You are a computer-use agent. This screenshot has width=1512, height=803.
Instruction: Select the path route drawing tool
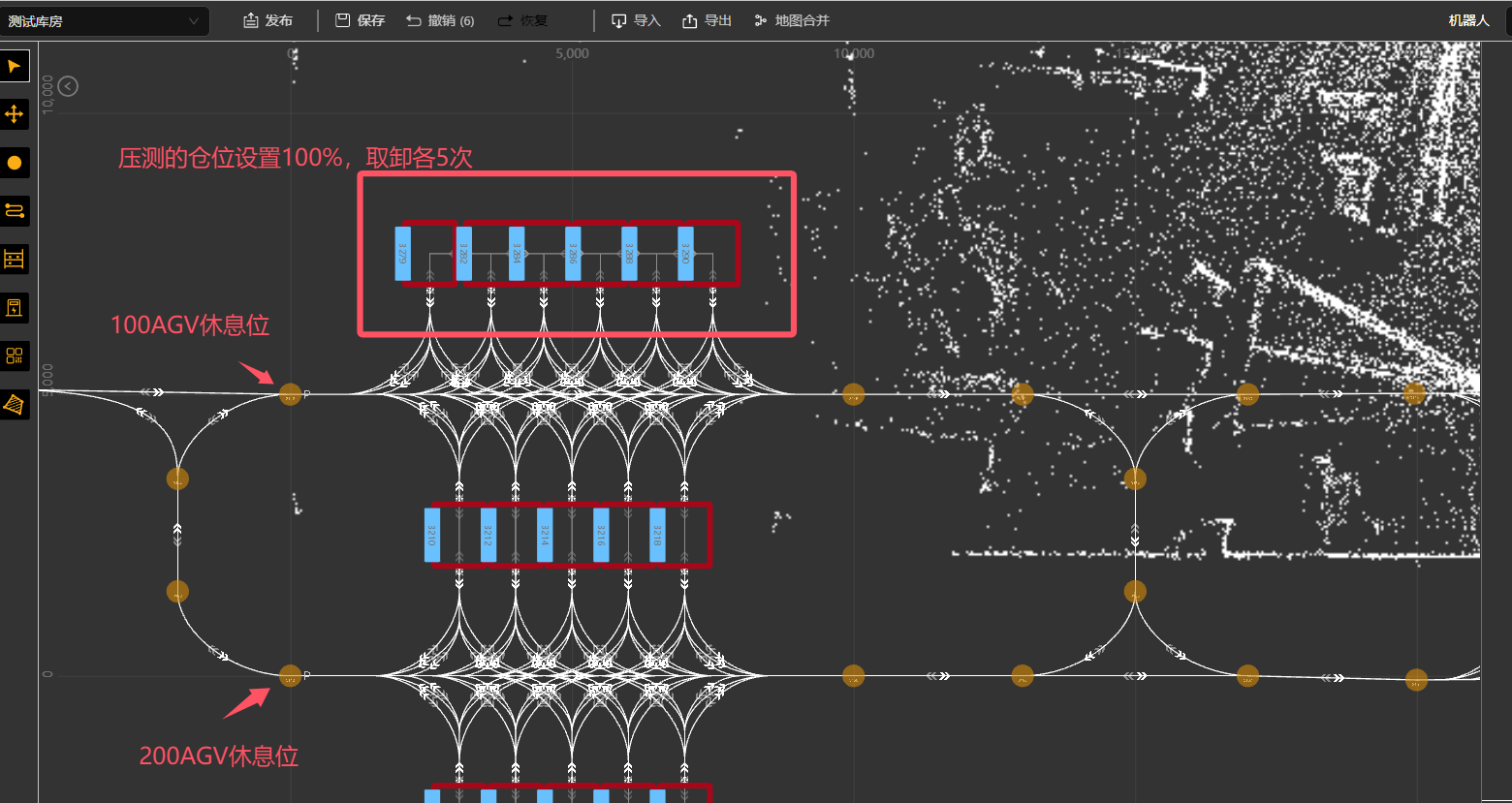15,211
